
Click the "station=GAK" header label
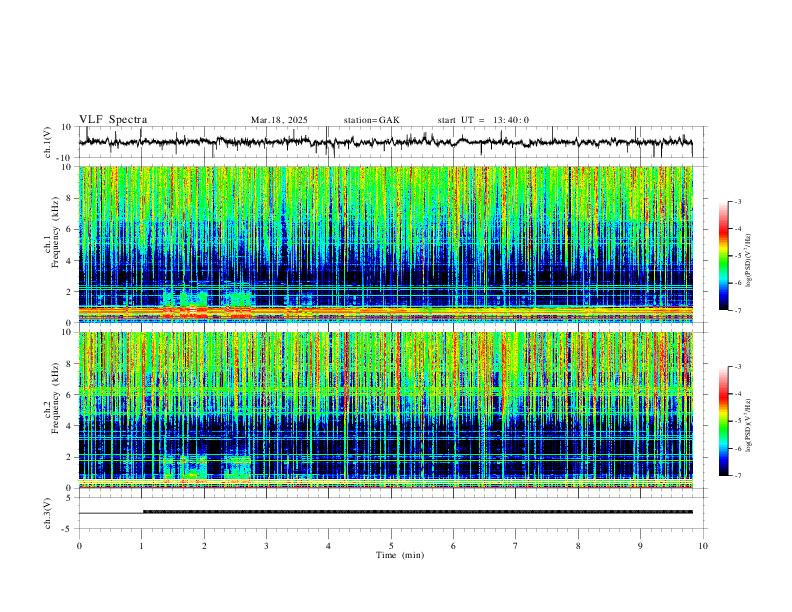click(371, 120)
